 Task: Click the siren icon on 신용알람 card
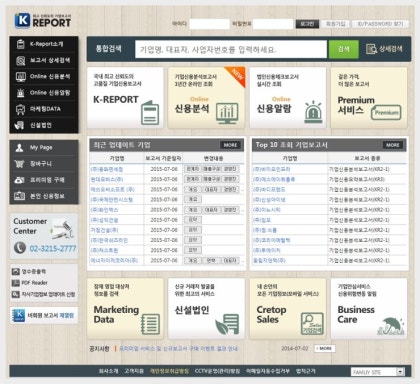coord(313,112)
